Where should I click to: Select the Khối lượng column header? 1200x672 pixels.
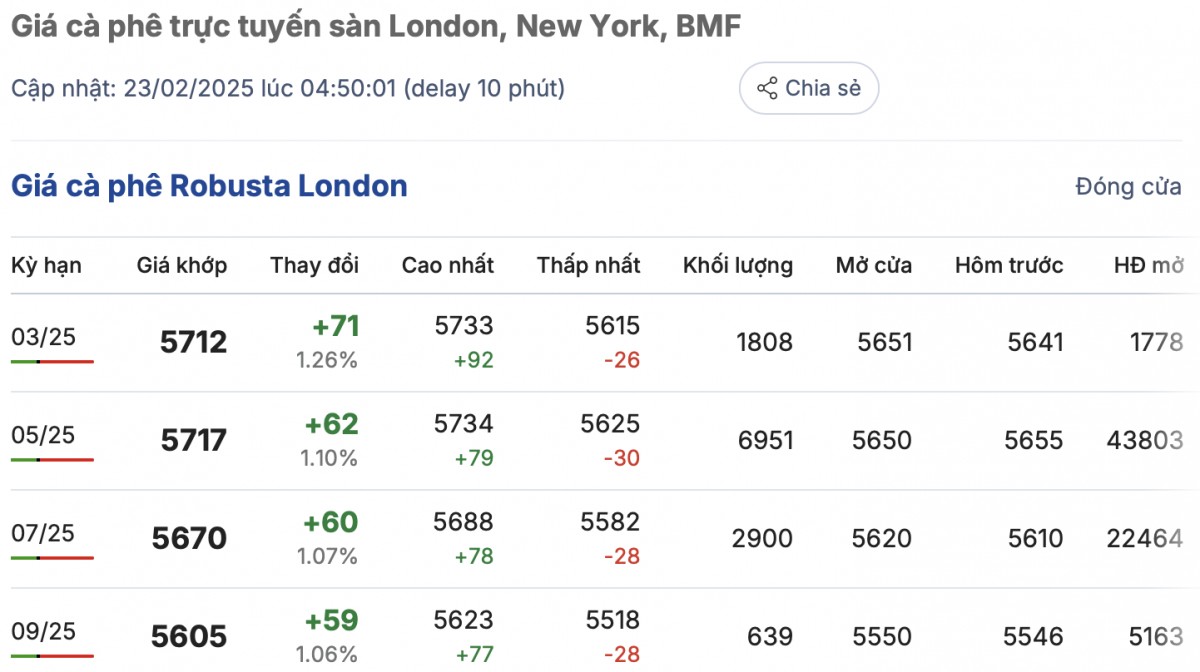[738, 266]
